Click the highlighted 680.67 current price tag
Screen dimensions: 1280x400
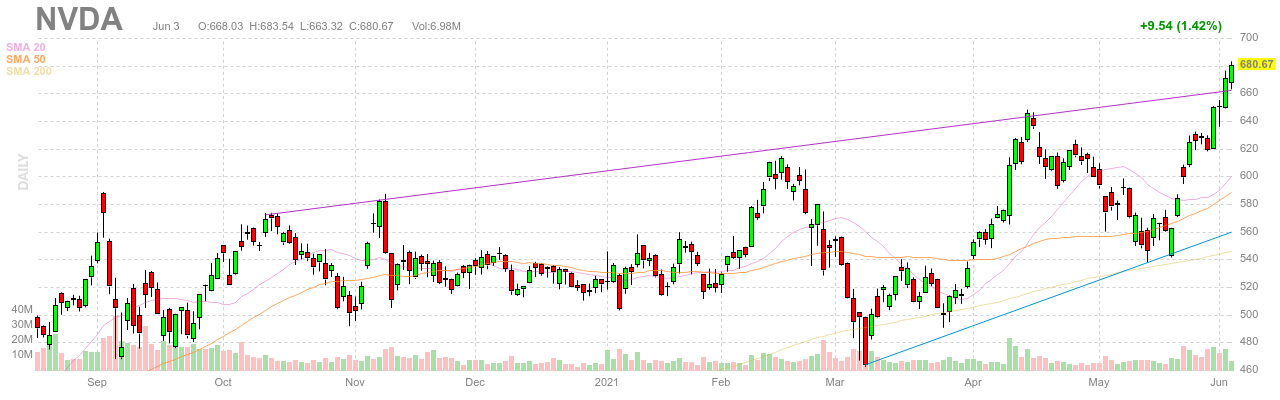[x=1256, y=64]
